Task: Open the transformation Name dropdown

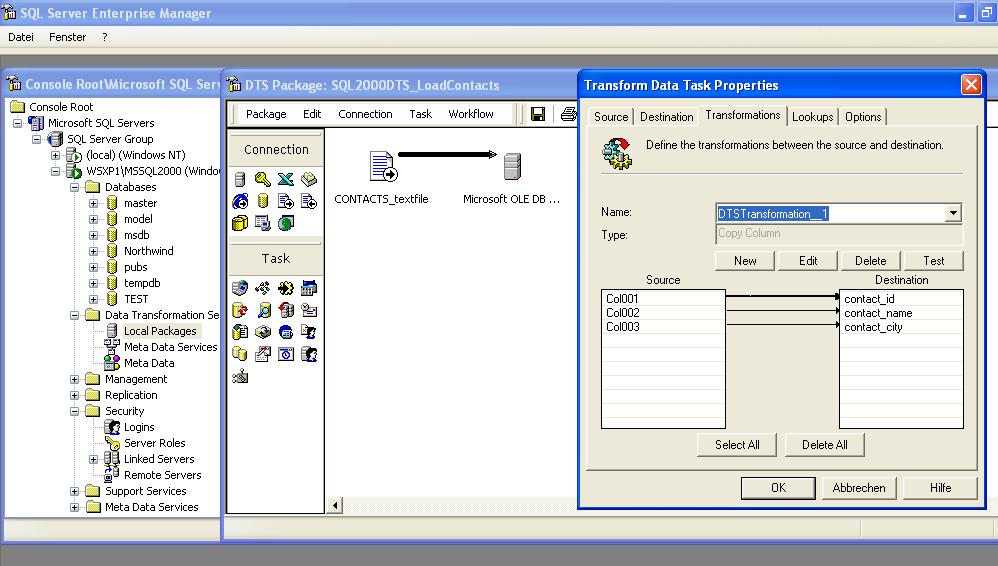Action: click(x=953, y=213)
